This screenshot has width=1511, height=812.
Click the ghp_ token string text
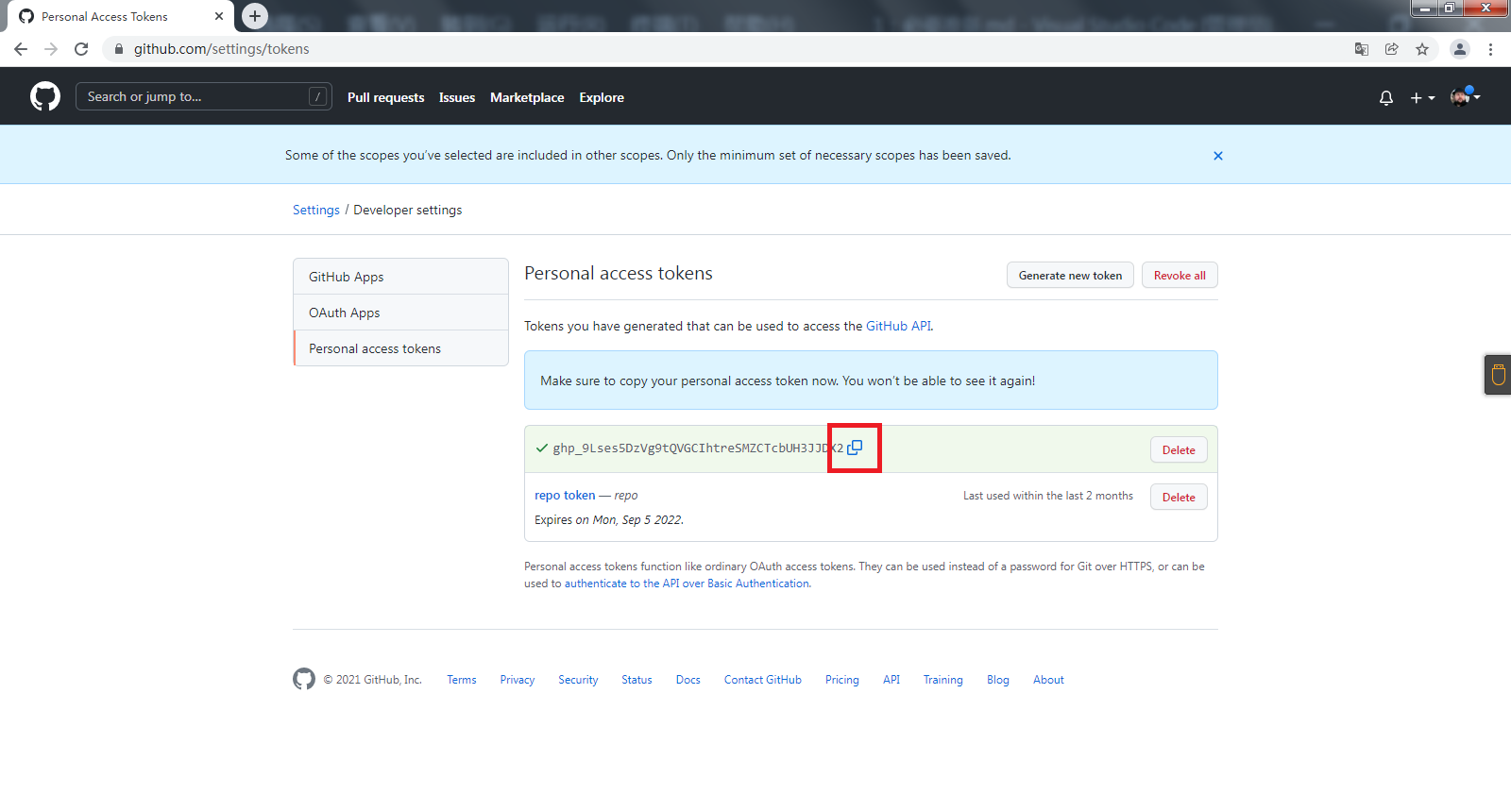pyautogui.click(x=698, y=448)
